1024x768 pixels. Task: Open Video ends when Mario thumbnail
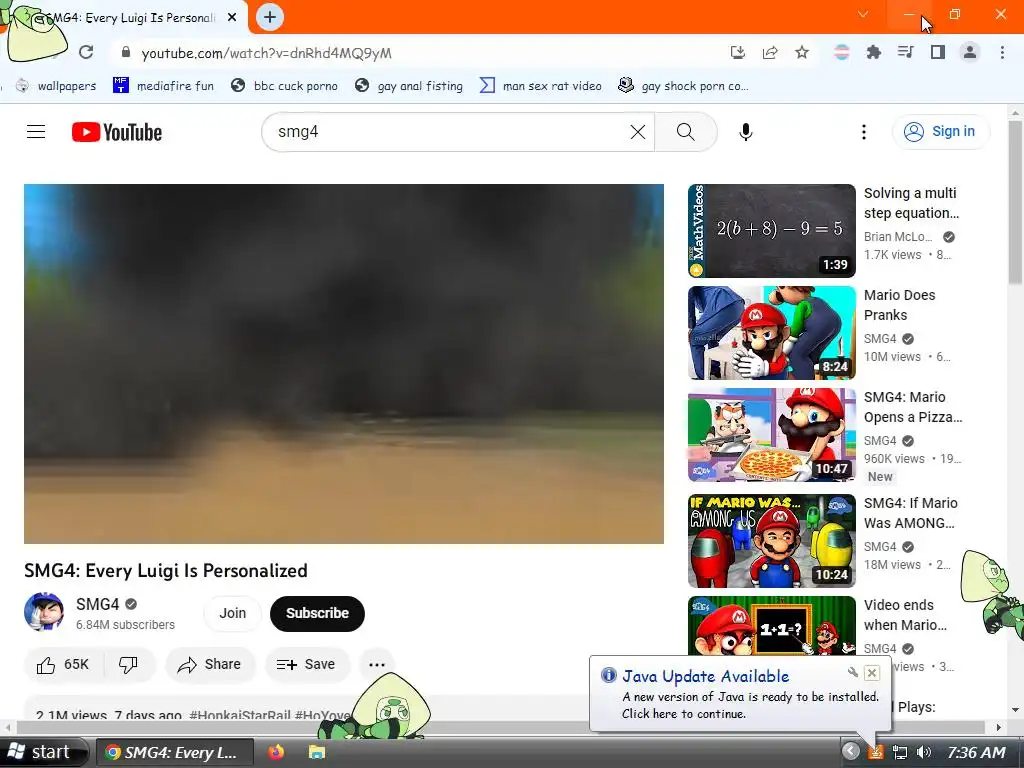(x=771, y=626)
